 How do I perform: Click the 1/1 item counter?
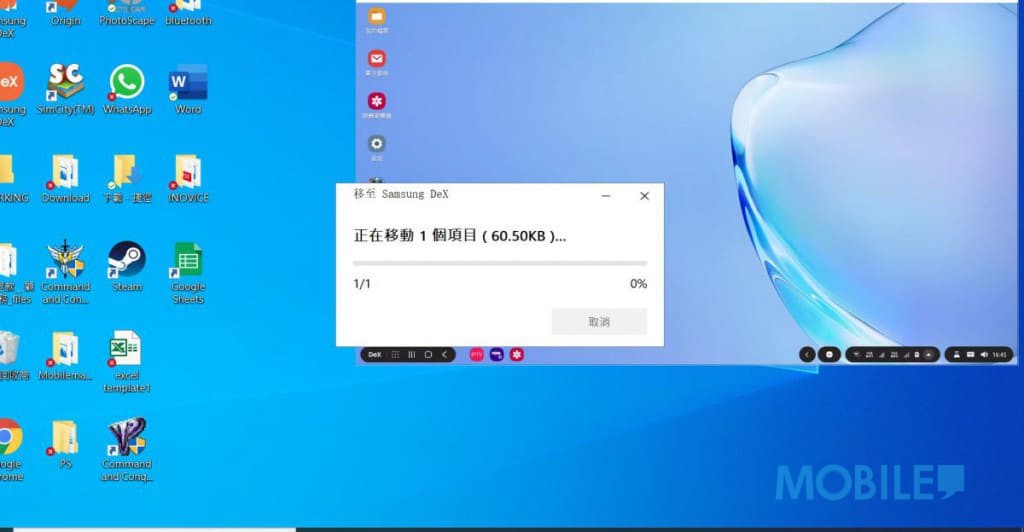[362, 283]
